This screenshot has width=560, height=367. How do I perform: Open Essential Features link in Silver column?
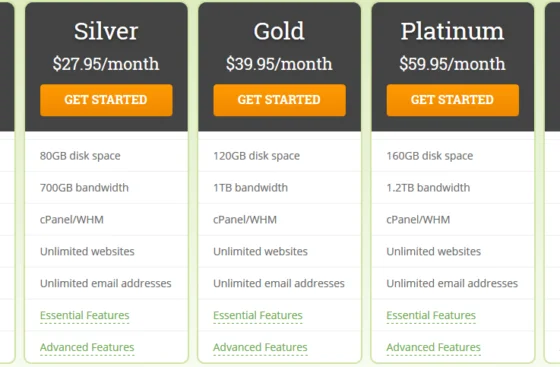point(85,316)
